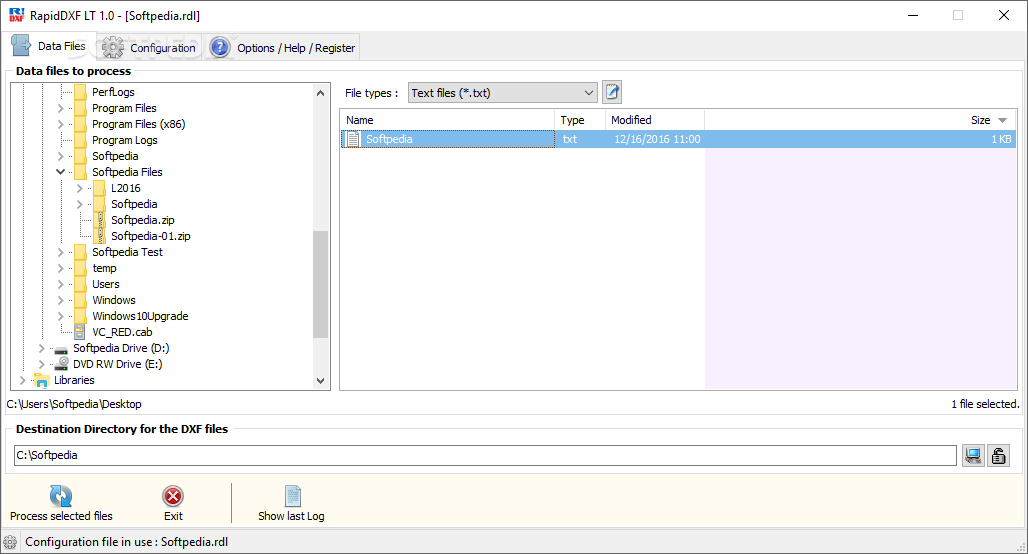Expand the Softpedia Test folder

60,252
